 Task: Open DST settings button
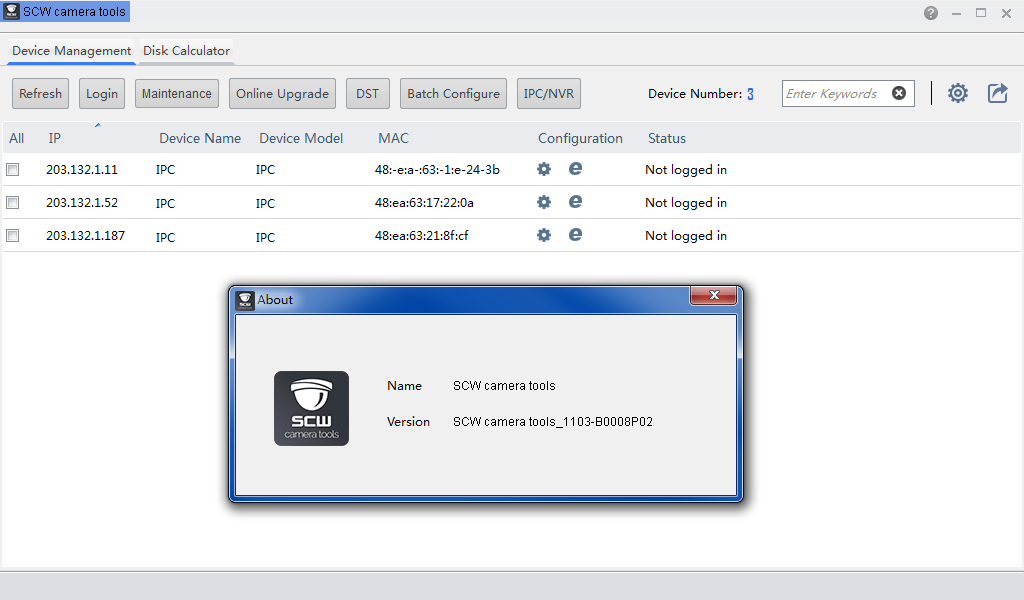click(368, 93)
